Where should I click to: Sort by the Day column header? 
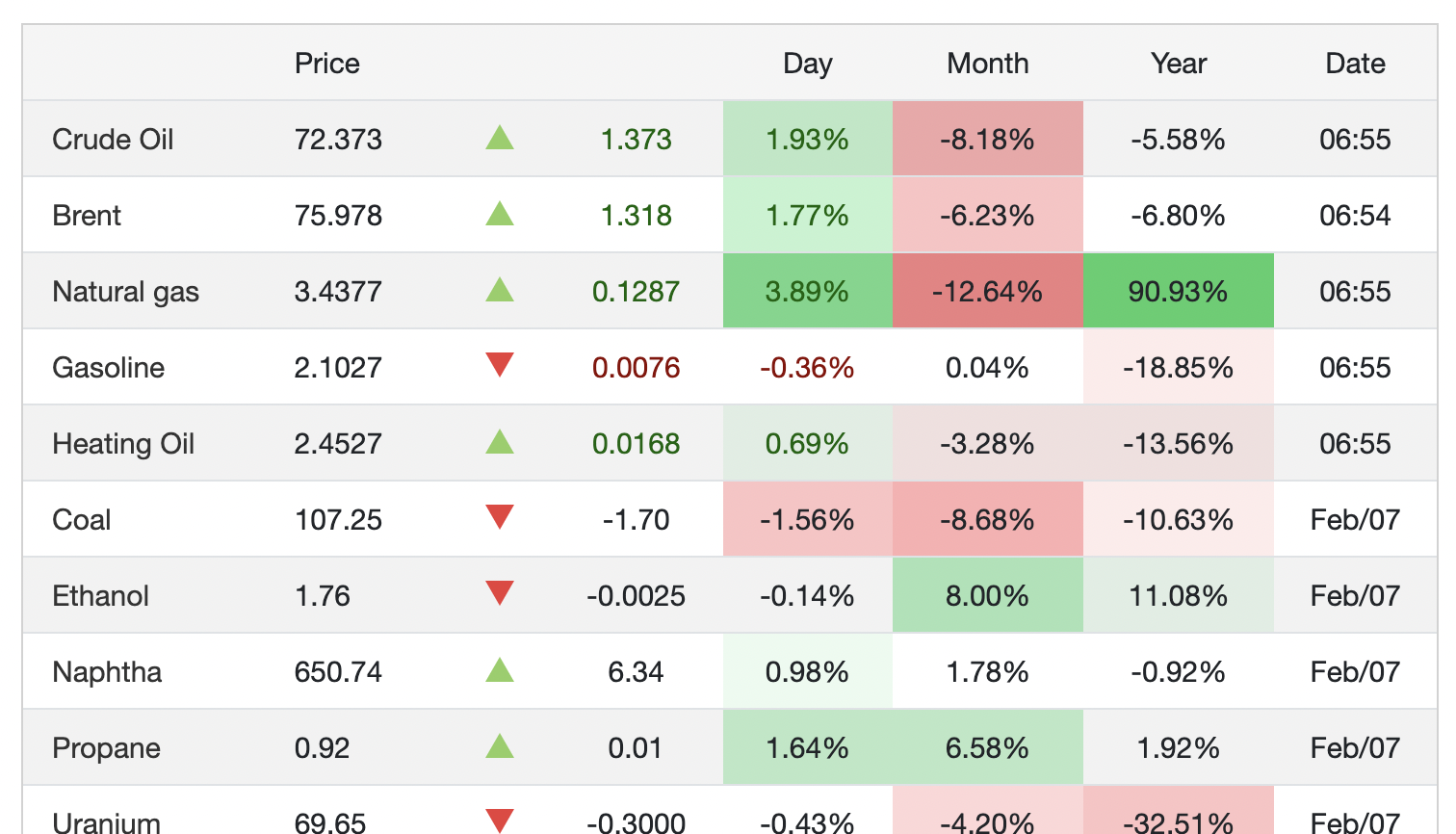(808, 64)
